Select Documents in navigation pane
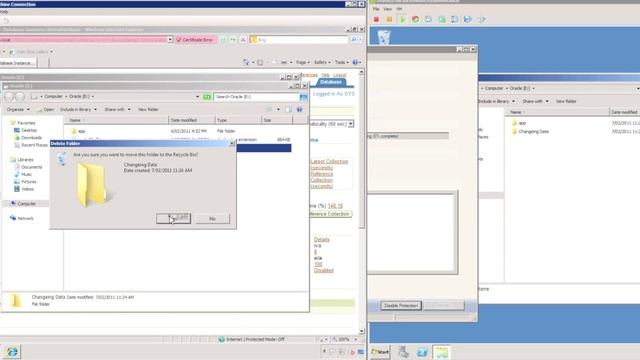The height and width of the screenshot is (360, 640). (31, 167)
